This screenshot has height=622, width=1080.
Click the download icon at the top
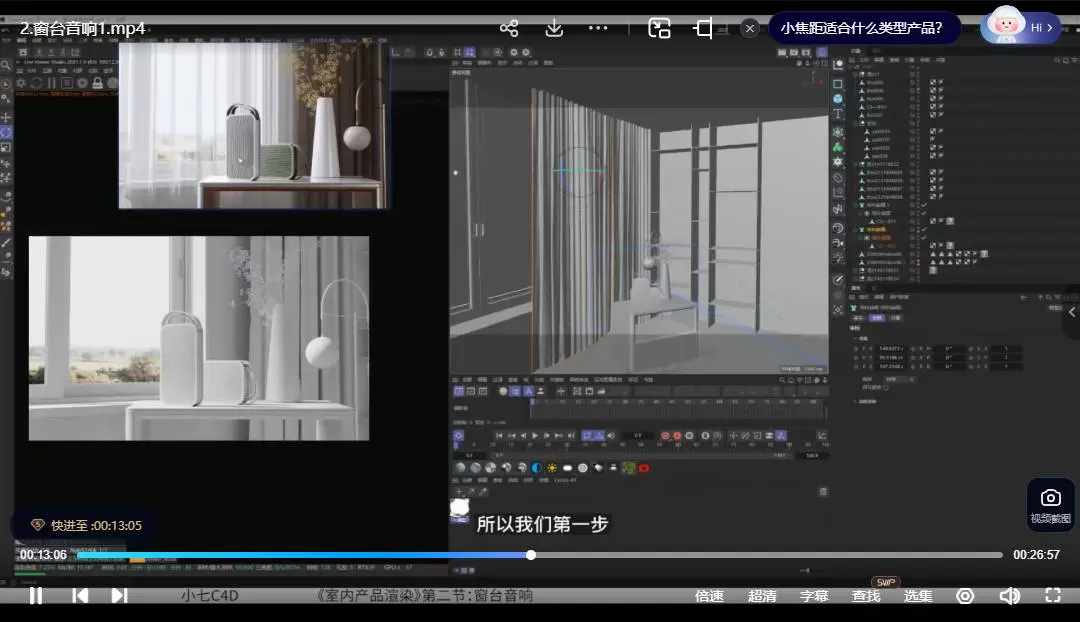[554, 28]
